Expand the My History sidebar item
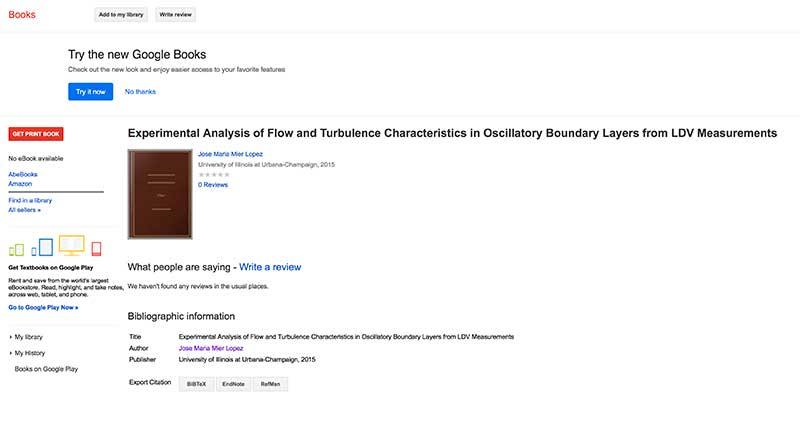 coord(27,353)
